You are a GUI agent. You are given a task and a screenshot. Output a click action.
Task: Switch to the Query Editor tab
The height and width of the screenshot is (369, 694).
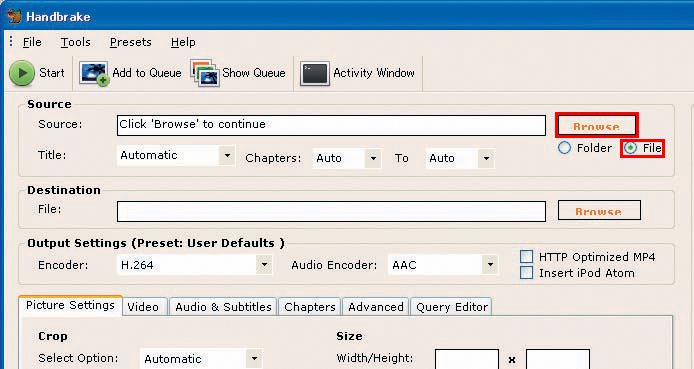[452, 307]
